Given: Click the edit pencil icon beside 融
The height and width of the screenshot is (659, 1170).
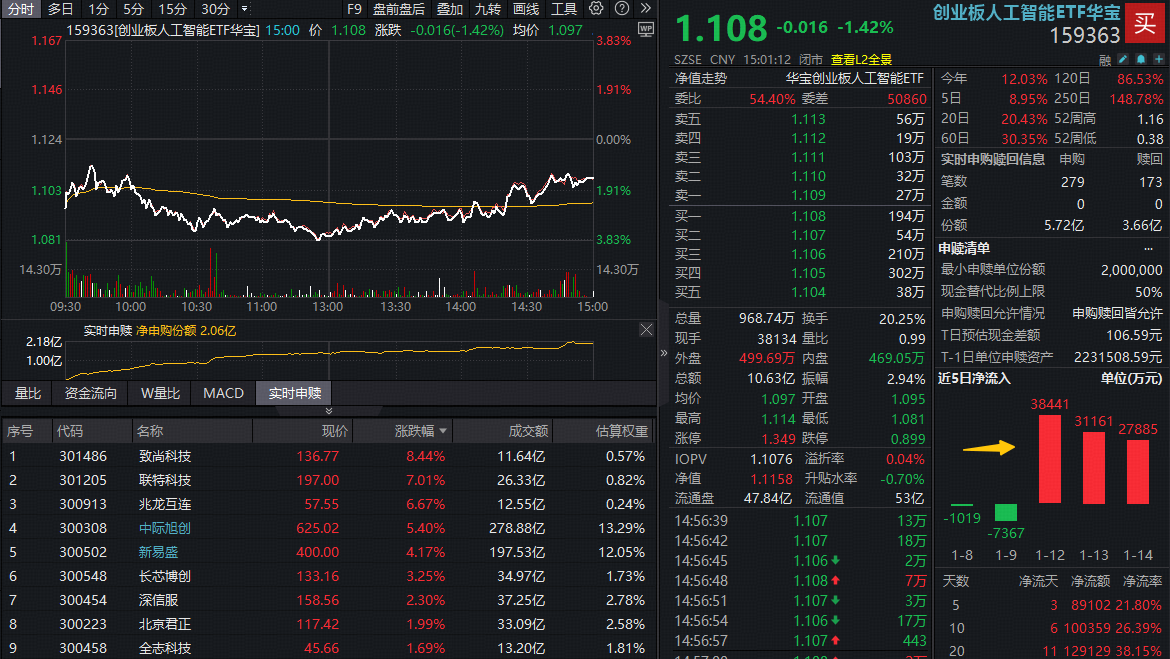Looking at the screenshot, I should (x=1123, y=60).
